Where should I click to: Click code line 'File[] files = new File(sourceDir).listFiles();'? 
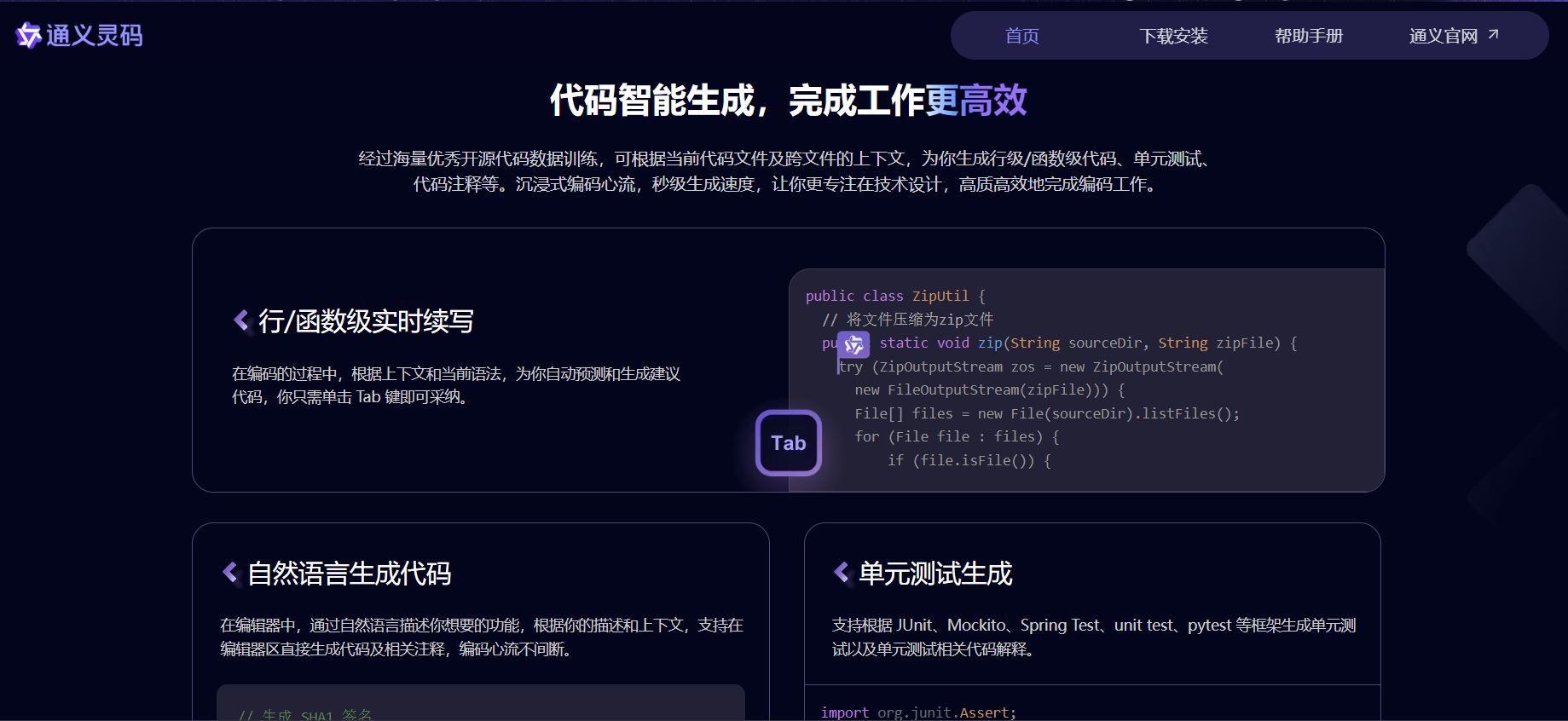1047,413
